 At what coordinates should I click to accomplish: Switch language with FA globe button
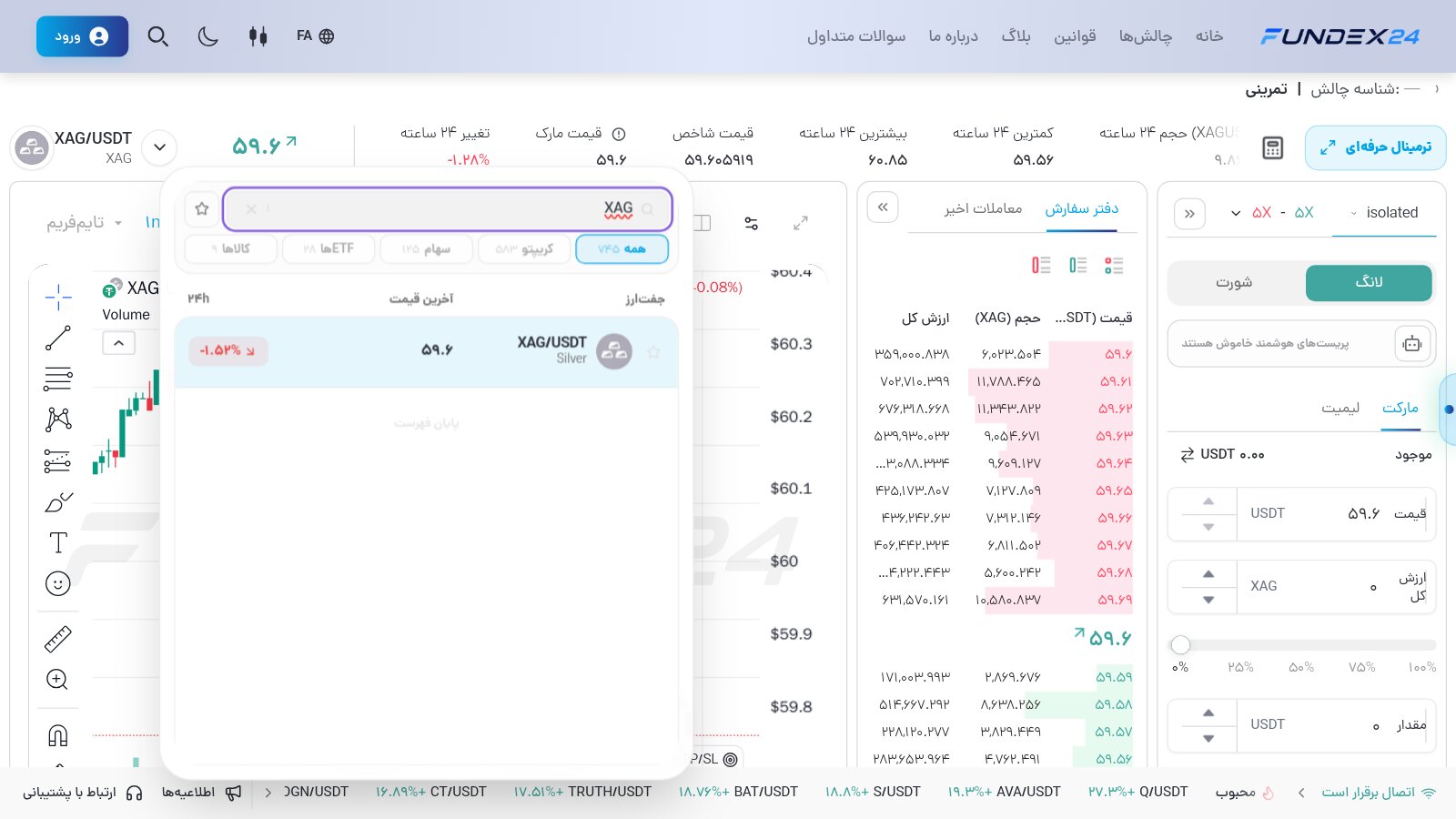pyautogui.click(x=316, y=36)
